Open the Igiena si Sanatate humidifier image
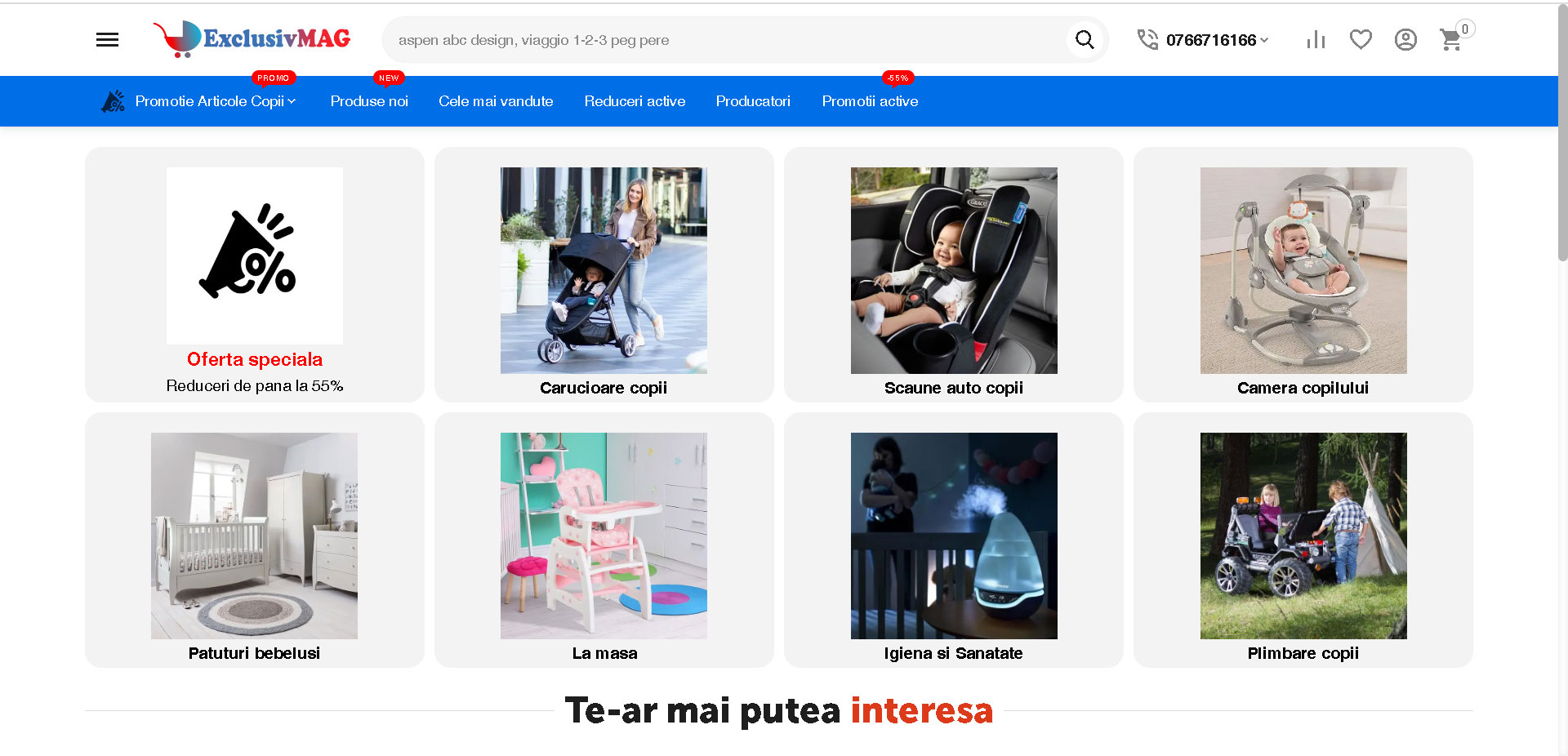The height and width of the screenshot is (756, 1568). [x=954, y=536]
